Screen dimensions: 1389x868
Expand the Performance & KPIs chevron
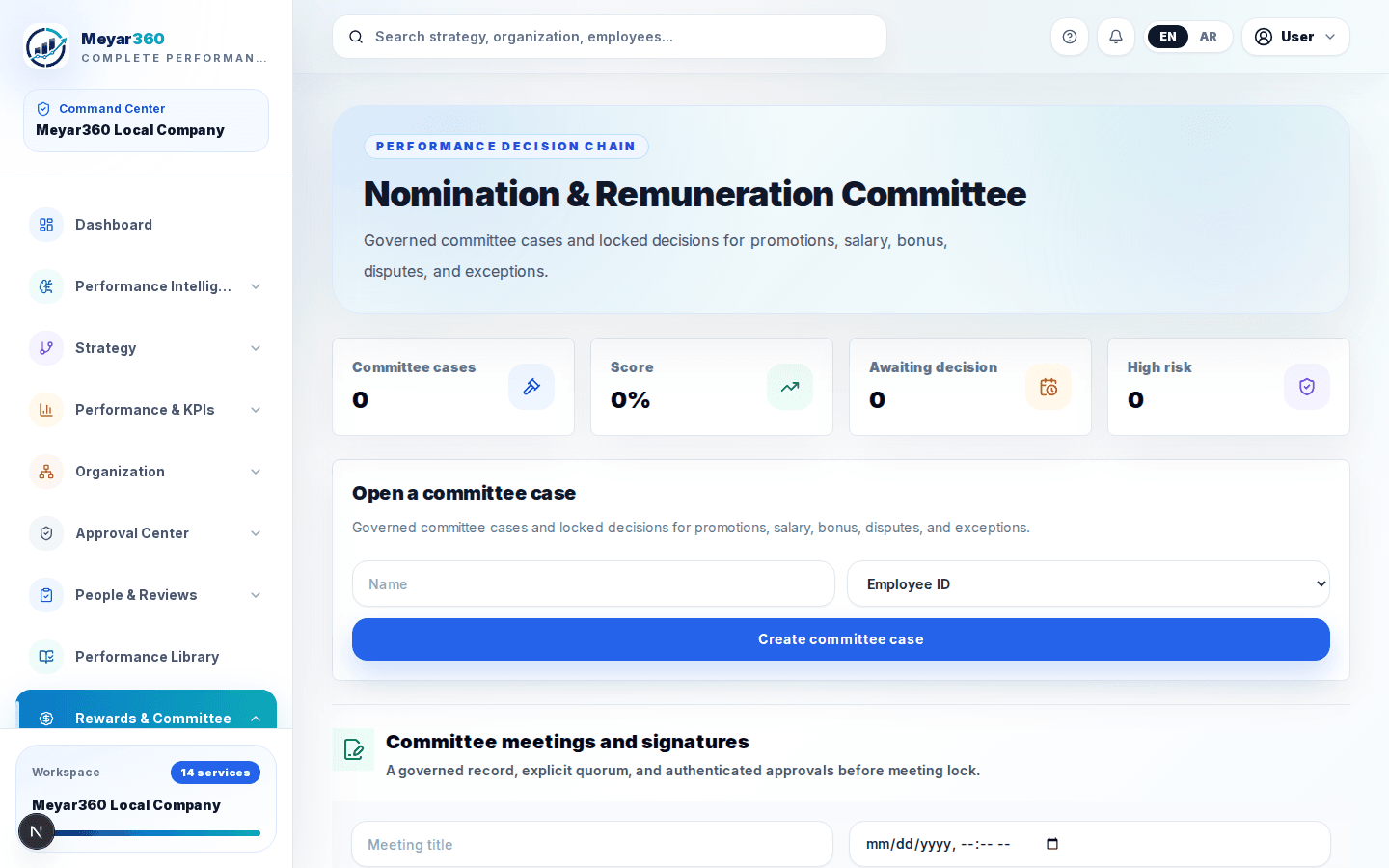(256, 410)
